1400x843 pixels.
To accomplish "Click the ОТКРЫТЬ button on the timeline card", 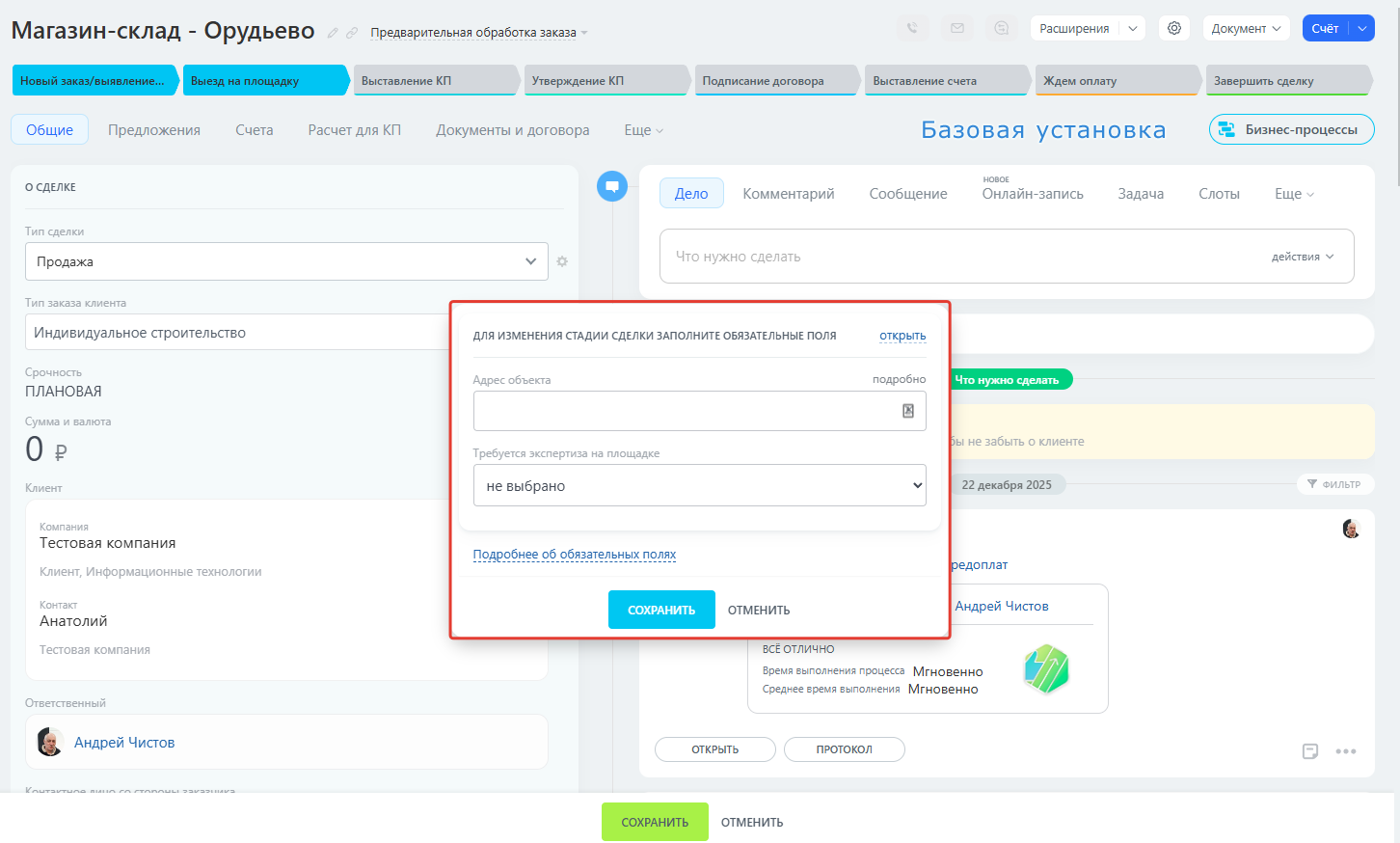I will (x=715, y=749).
